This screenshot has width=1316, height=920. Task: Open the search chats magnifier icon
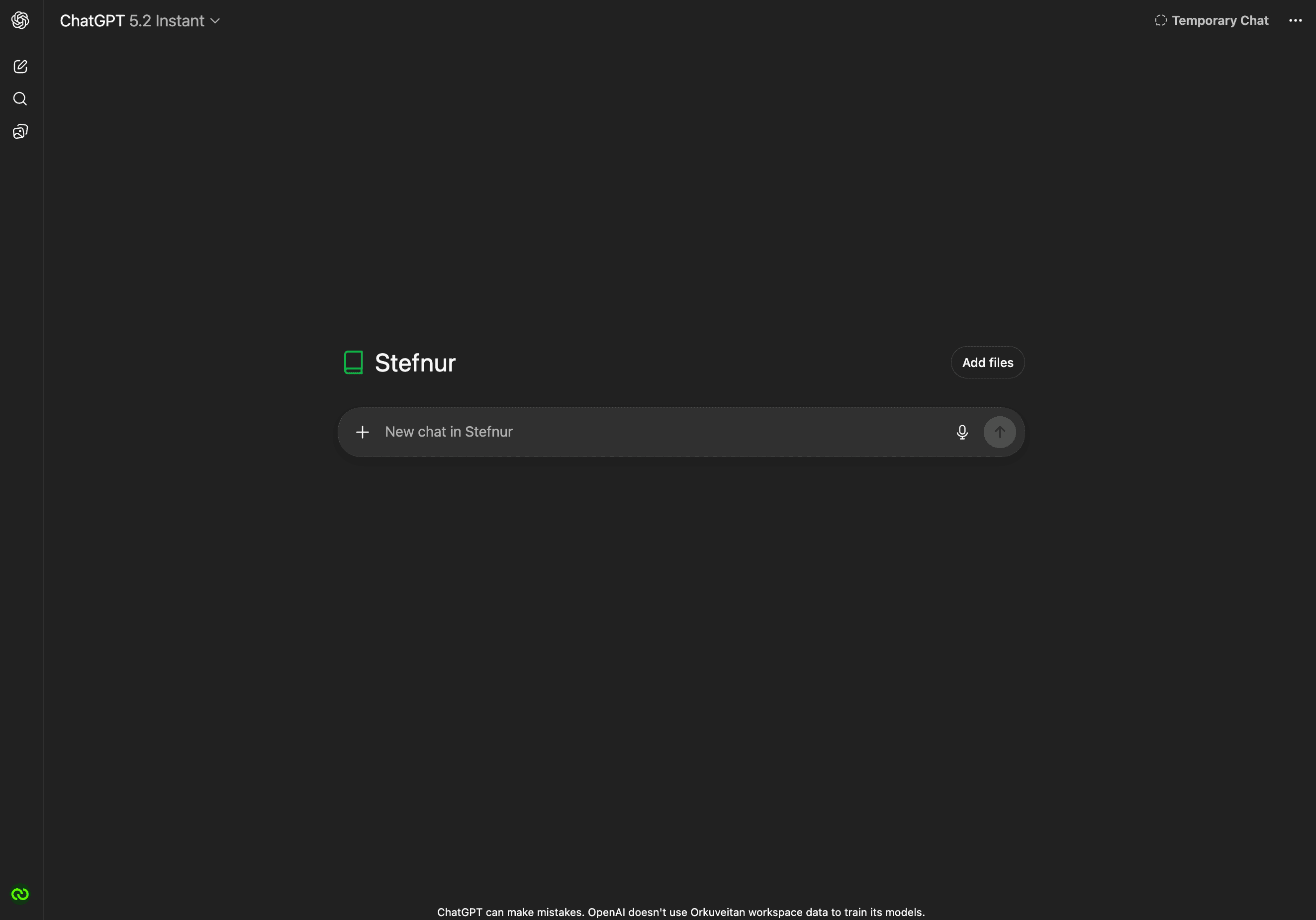click(20, 98)
